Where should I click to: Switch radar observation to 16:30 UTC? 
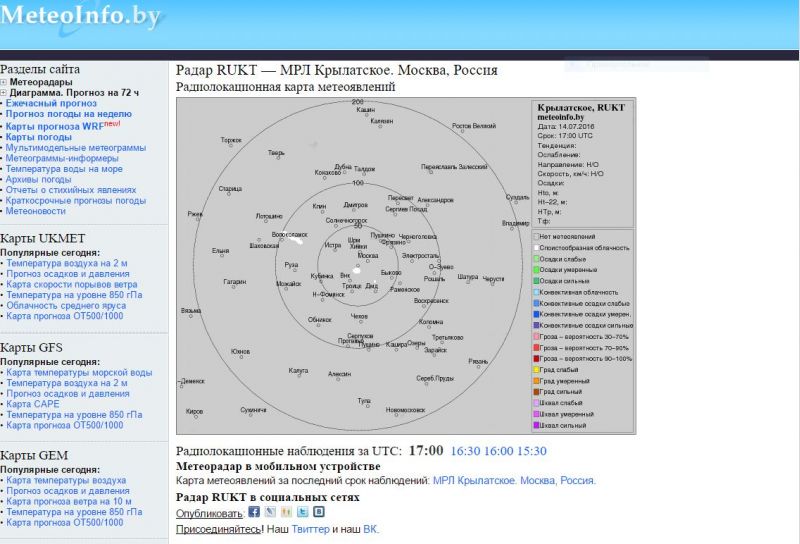pyautogui.click(x=465, y=451)
